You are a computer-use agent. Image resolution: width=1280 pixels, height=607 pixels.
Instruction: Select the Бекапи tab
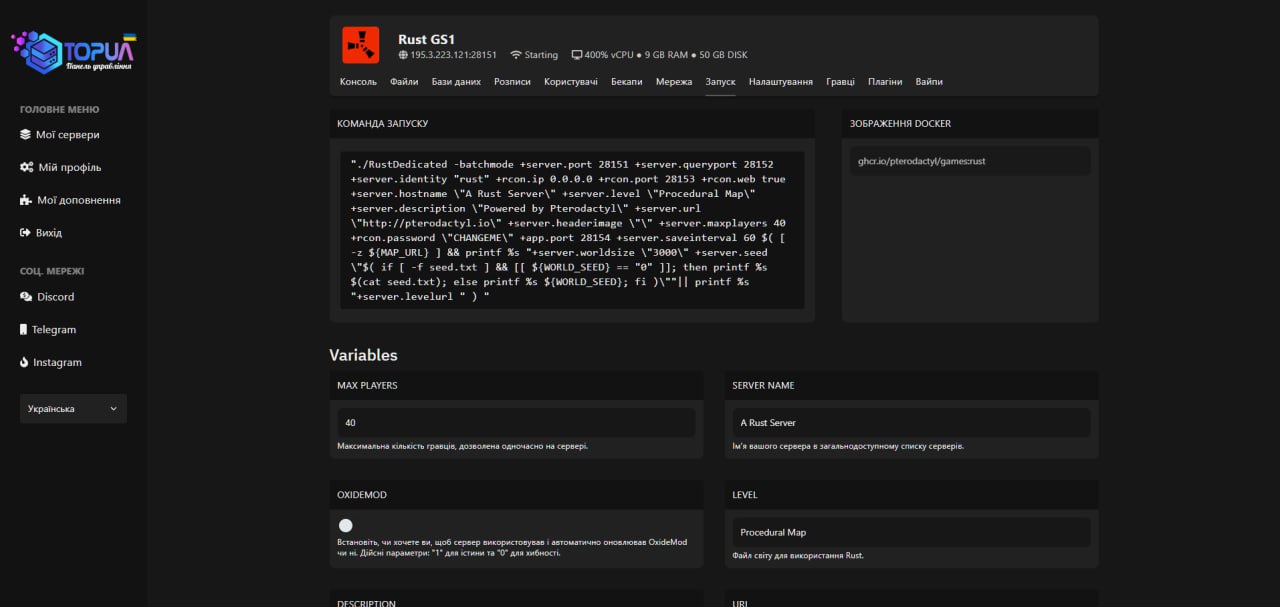[626, 82]
